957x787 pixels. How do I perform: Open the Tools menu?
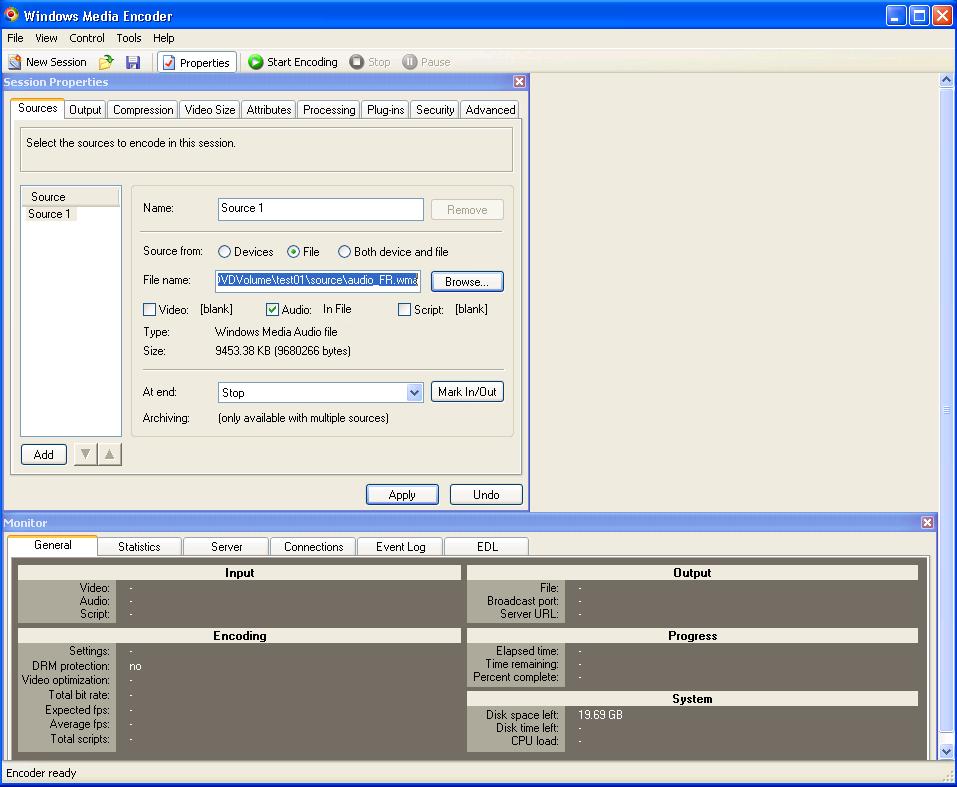click(129, 38)
